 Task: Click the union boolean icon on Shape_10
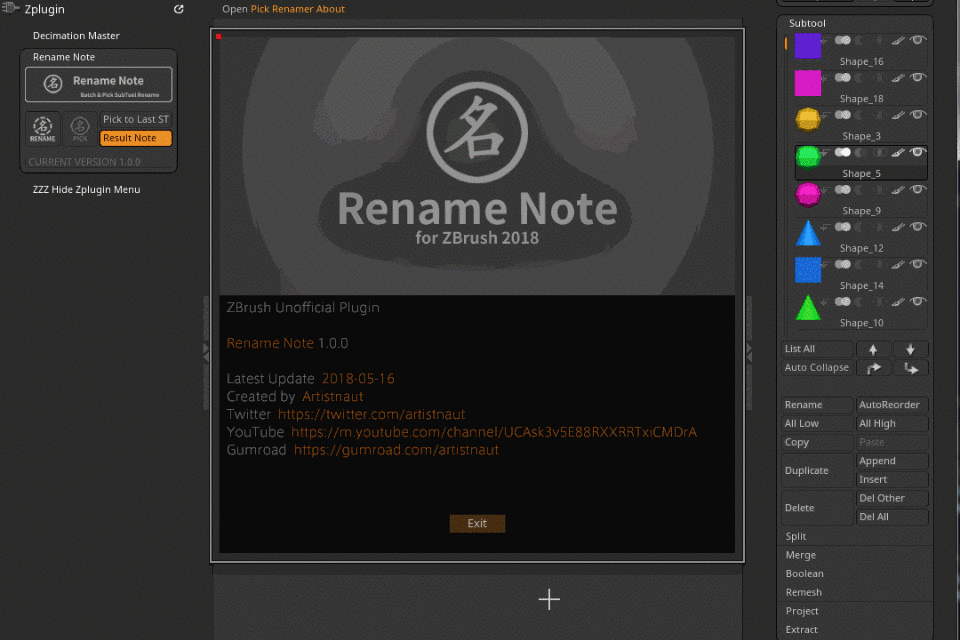842,302
